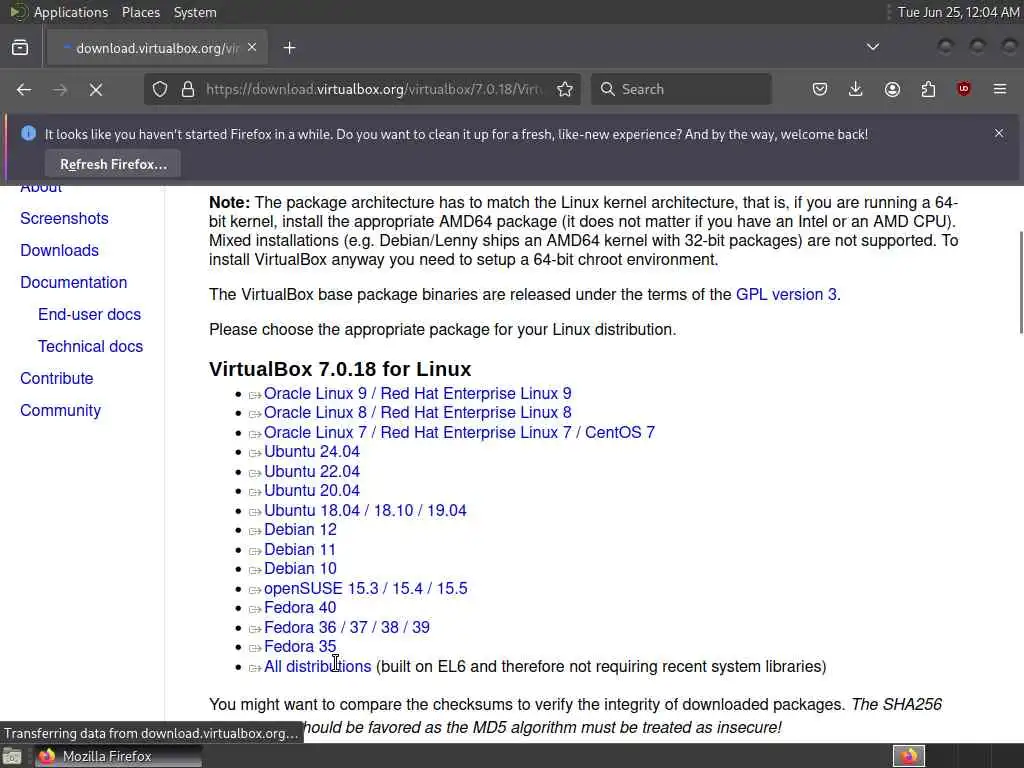Click the Refresh Firefox… button
1024x768 pixels.
point(113,164)
